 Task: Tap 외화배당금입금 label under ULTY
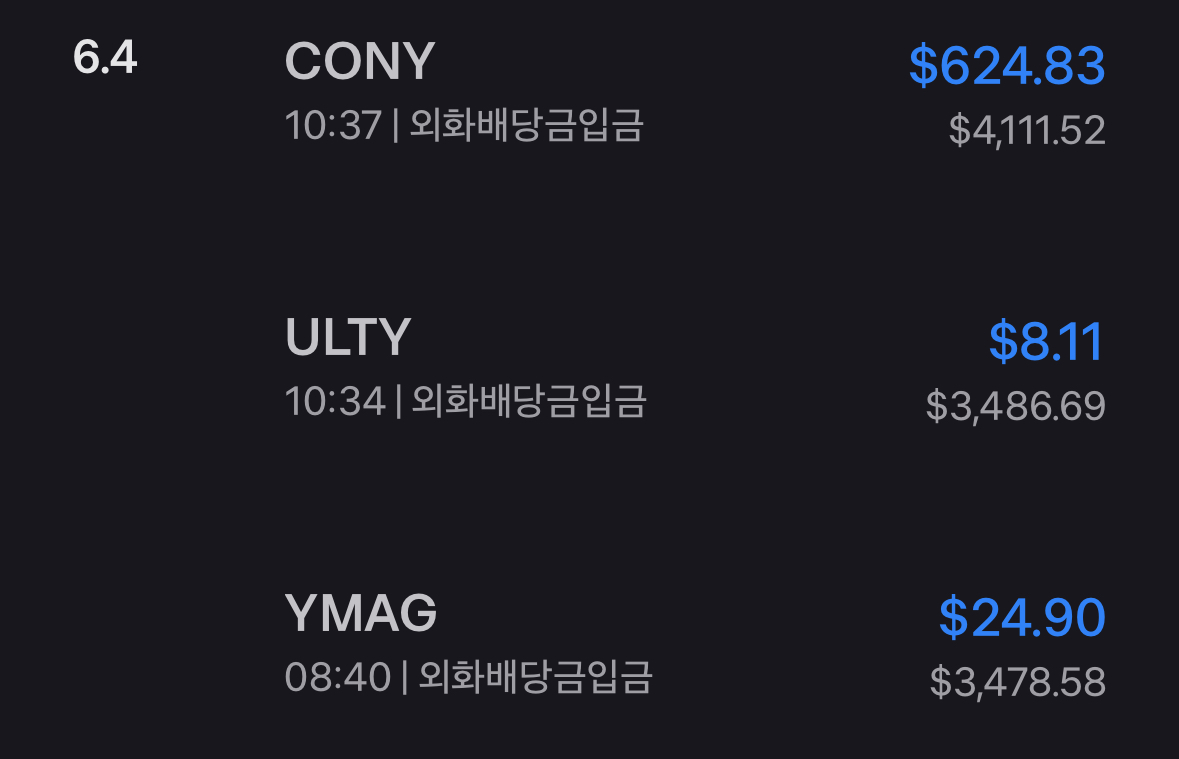point(529,402)
